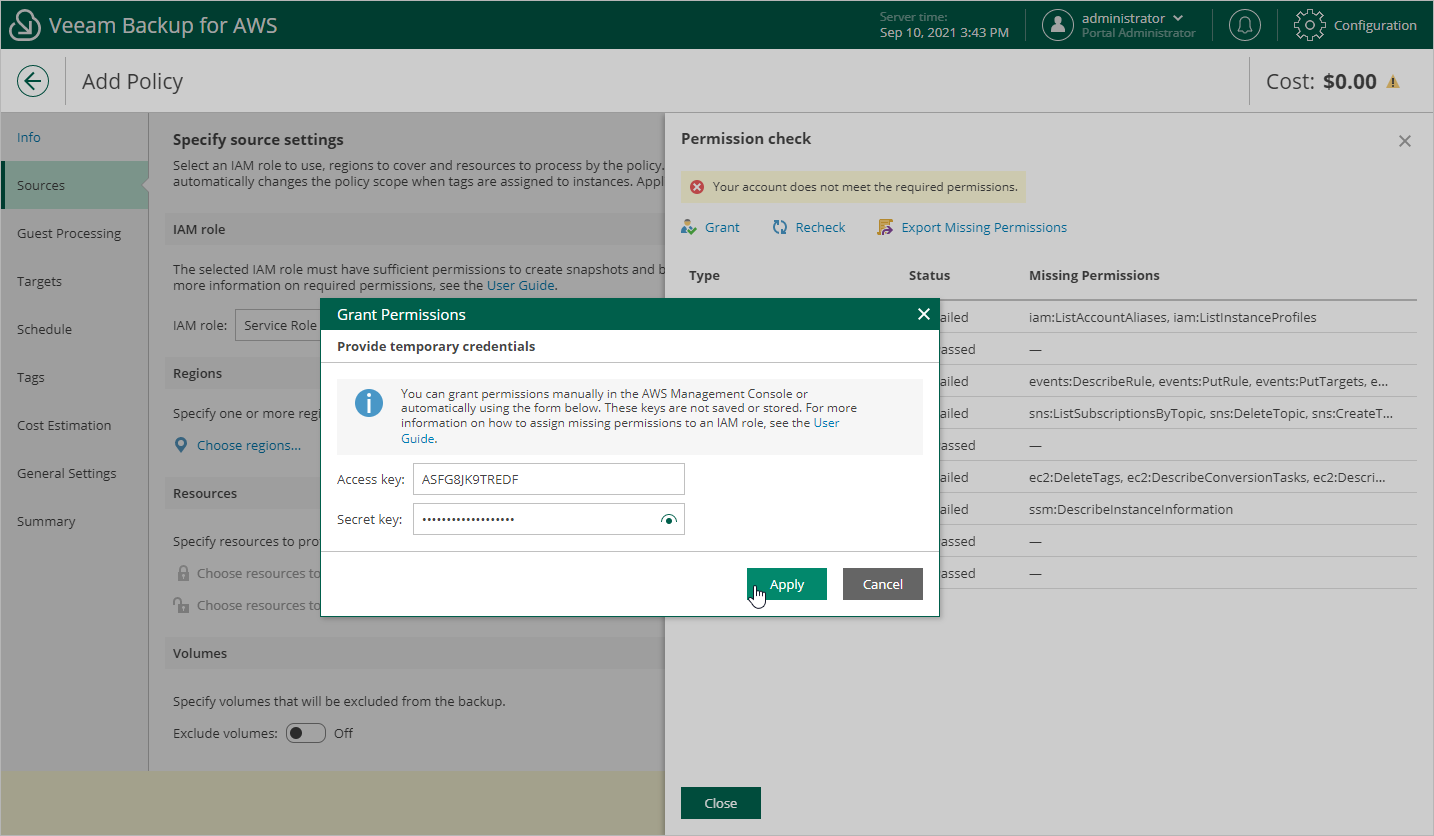1434x836 pixels.
Task: Go to the General Settings step
Action: 67,473
